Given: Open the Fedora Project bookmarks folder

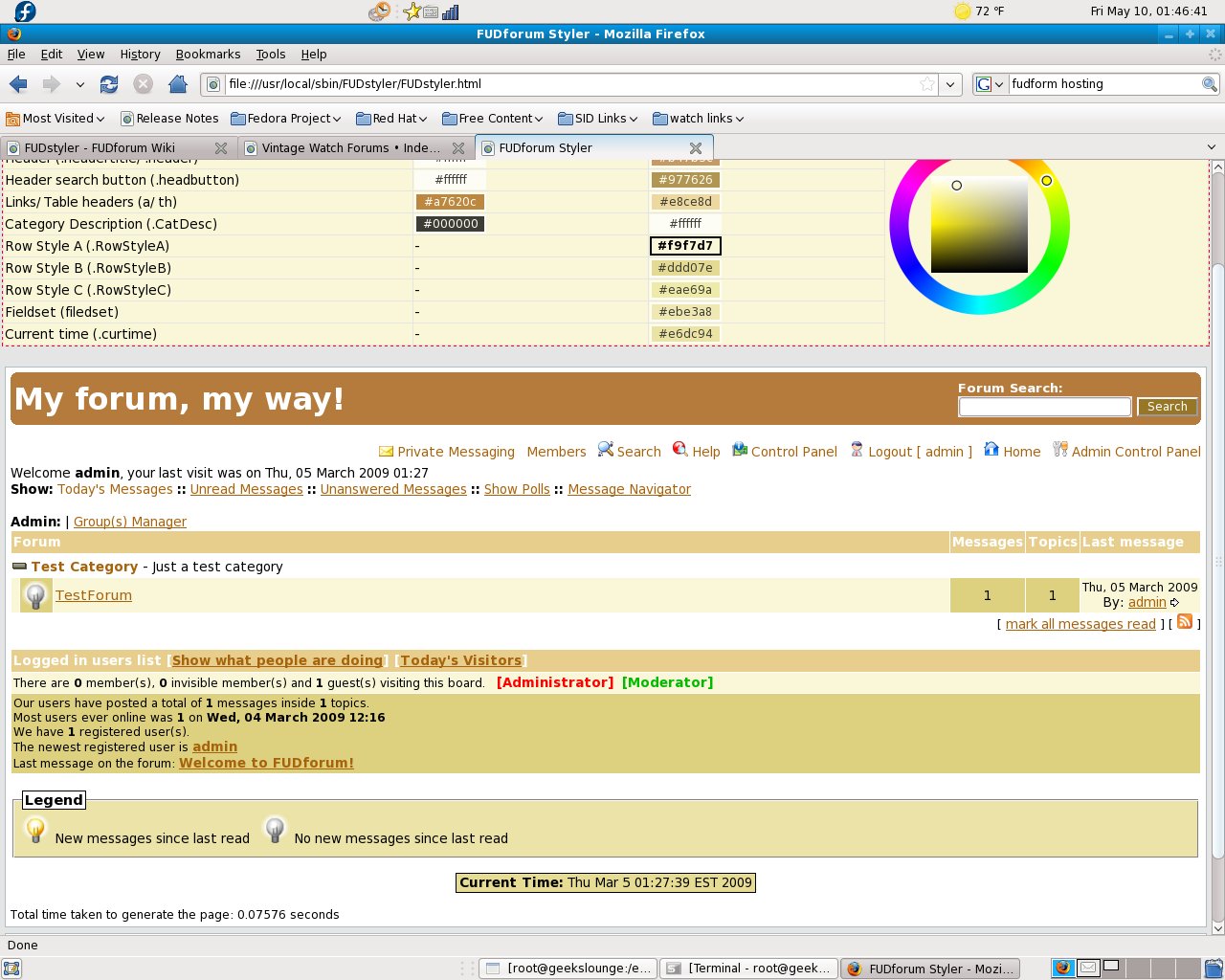Looking at the screenshot, I should (x=285, y=119).
